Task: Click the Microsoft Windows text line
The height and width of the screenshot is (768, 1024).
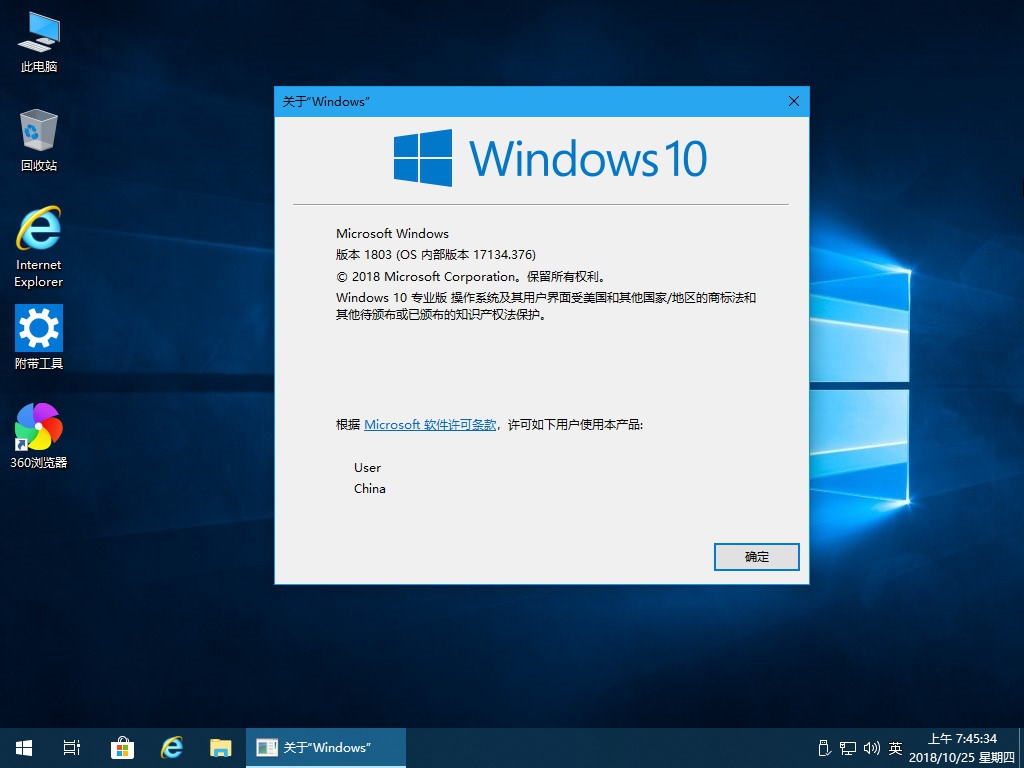Action: (392, 233)
